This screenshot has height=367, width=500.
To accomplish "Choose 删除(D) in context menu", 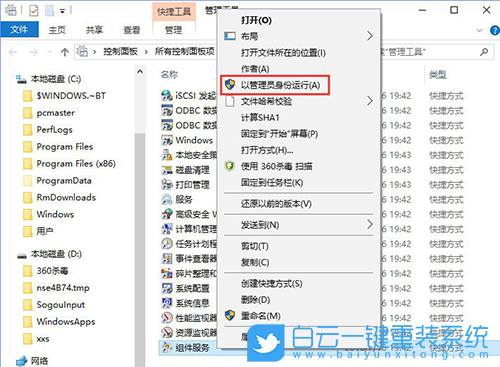I will [x=255, y=300].
